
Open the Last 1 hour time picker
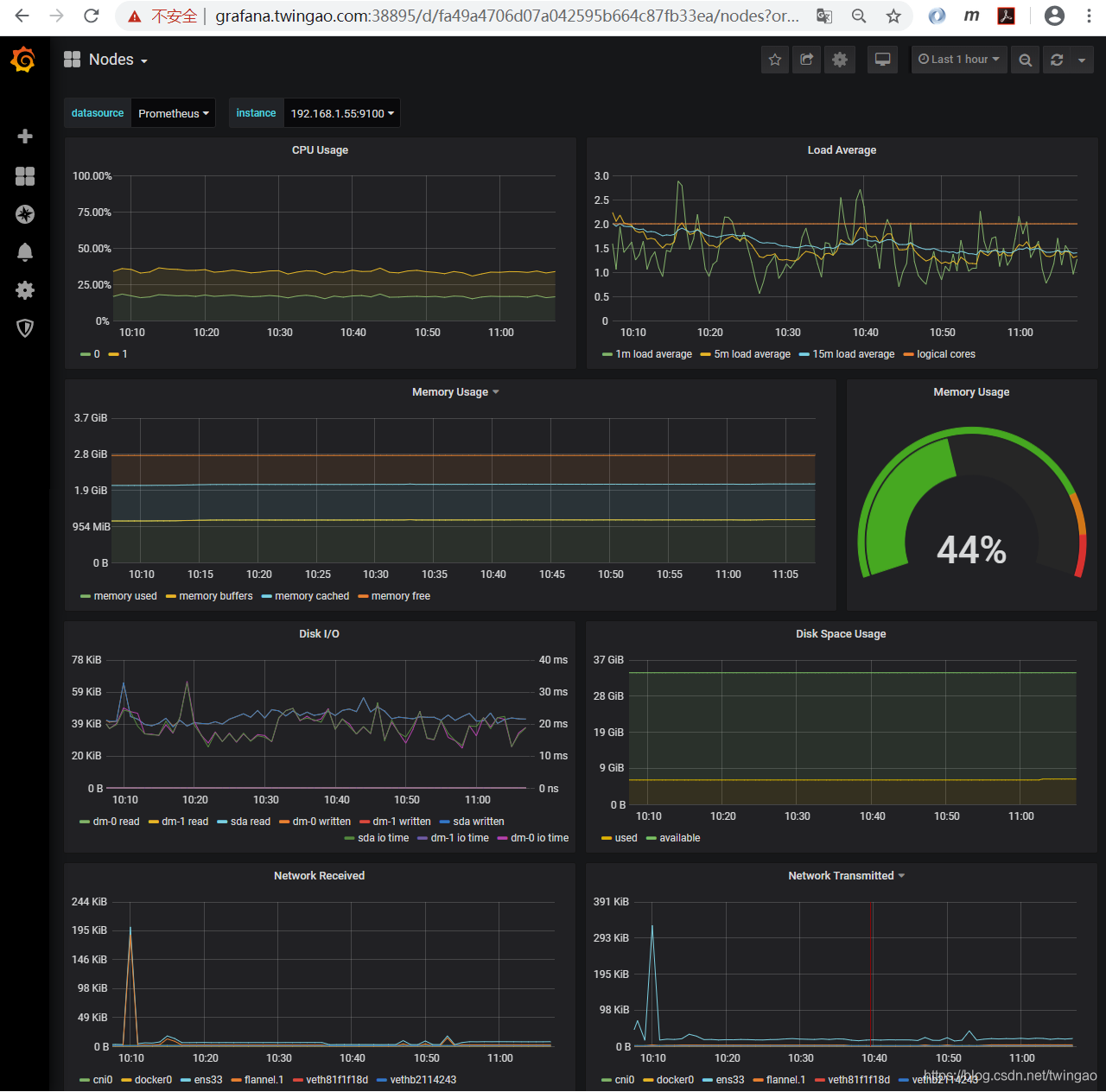coord(959,60)
